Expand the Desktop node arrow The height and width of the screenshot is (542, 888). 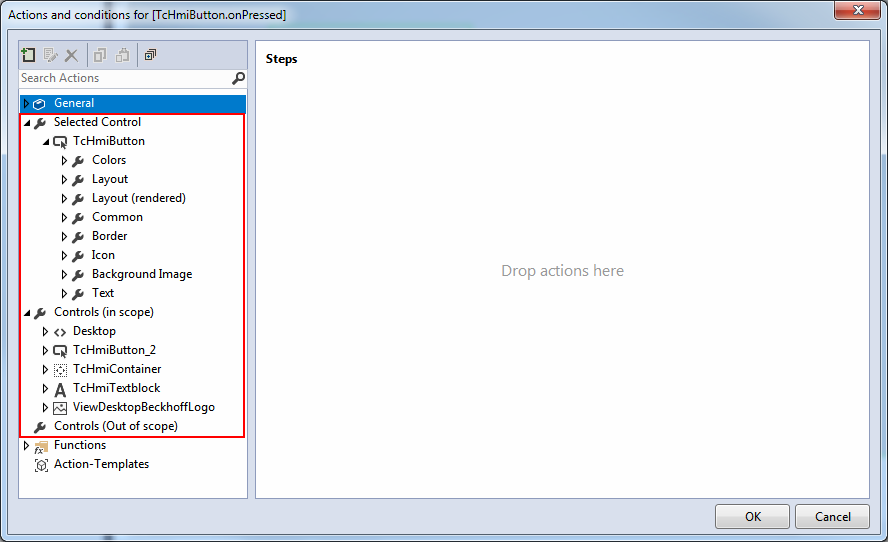pyautogui.click(x=45, y=331)
